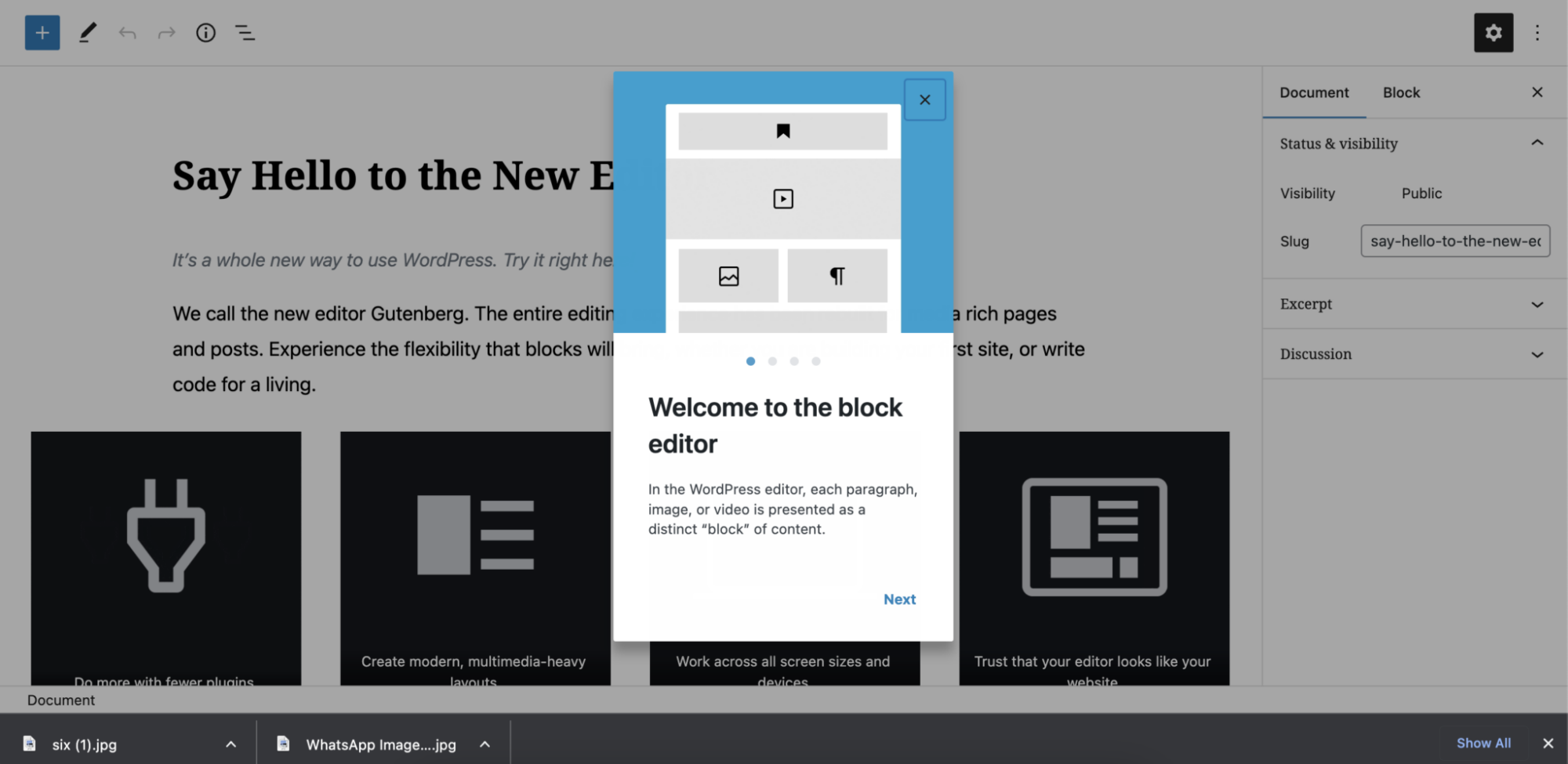Open WhatsApp Image download options chevron
This screenshot has width=1568, height=764.
click(485, 744)
